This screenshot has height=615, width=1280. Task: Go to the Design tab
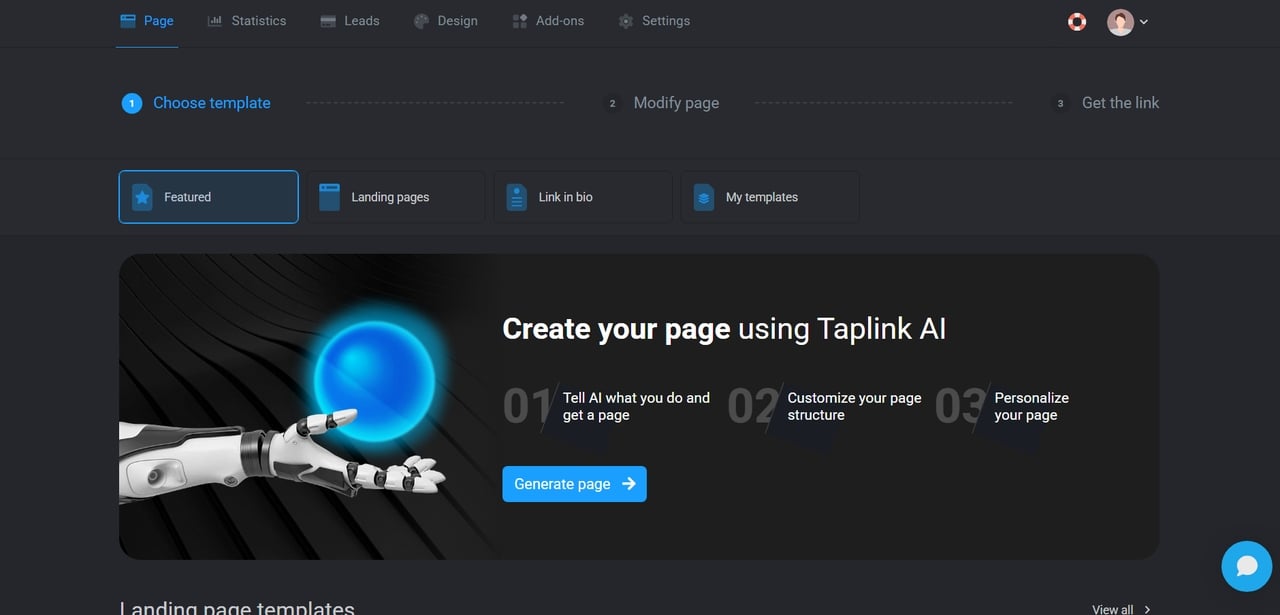446,21
